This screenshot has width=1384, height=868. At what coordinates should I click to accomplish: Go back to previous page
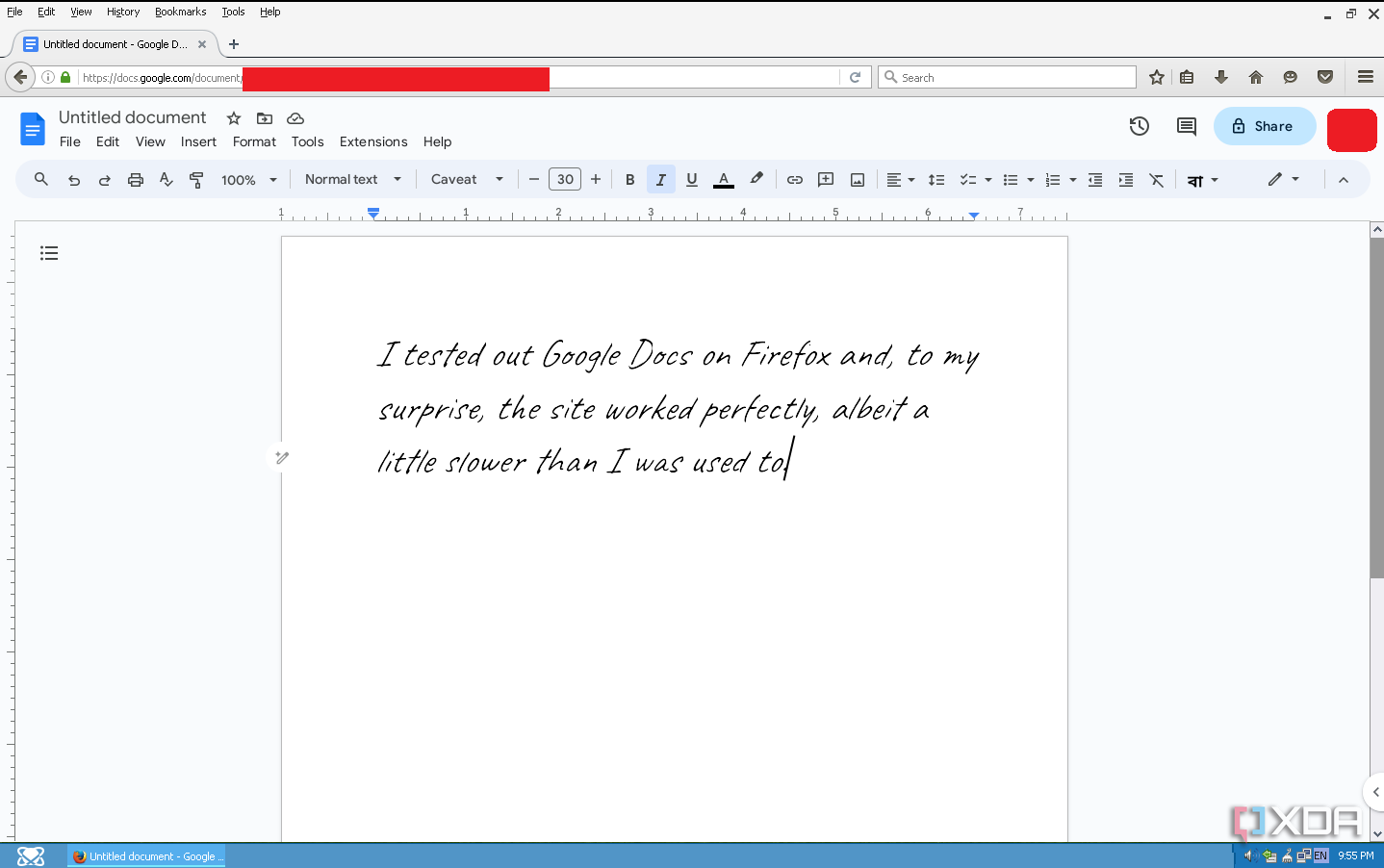(x=20, y=77)
